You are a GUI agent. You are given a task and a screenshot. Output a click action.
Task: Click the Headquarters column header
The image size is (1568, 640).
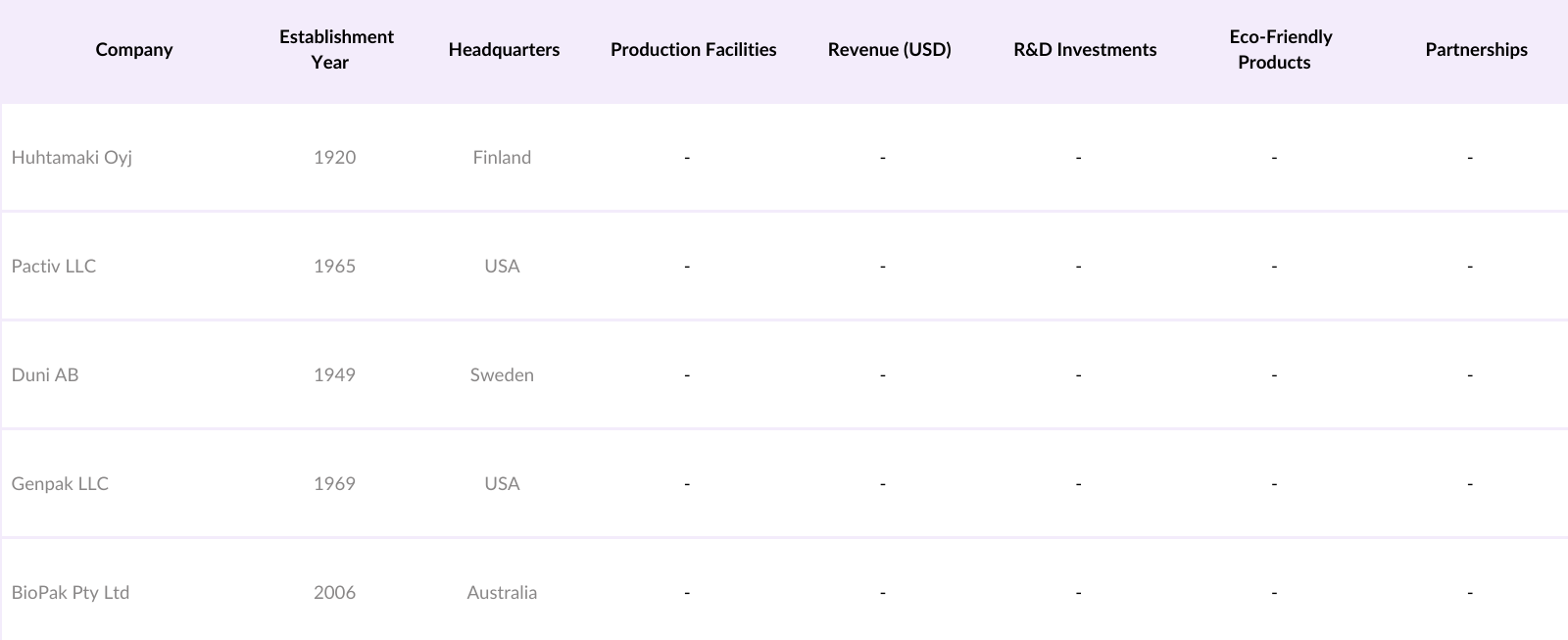click(504, 50)
